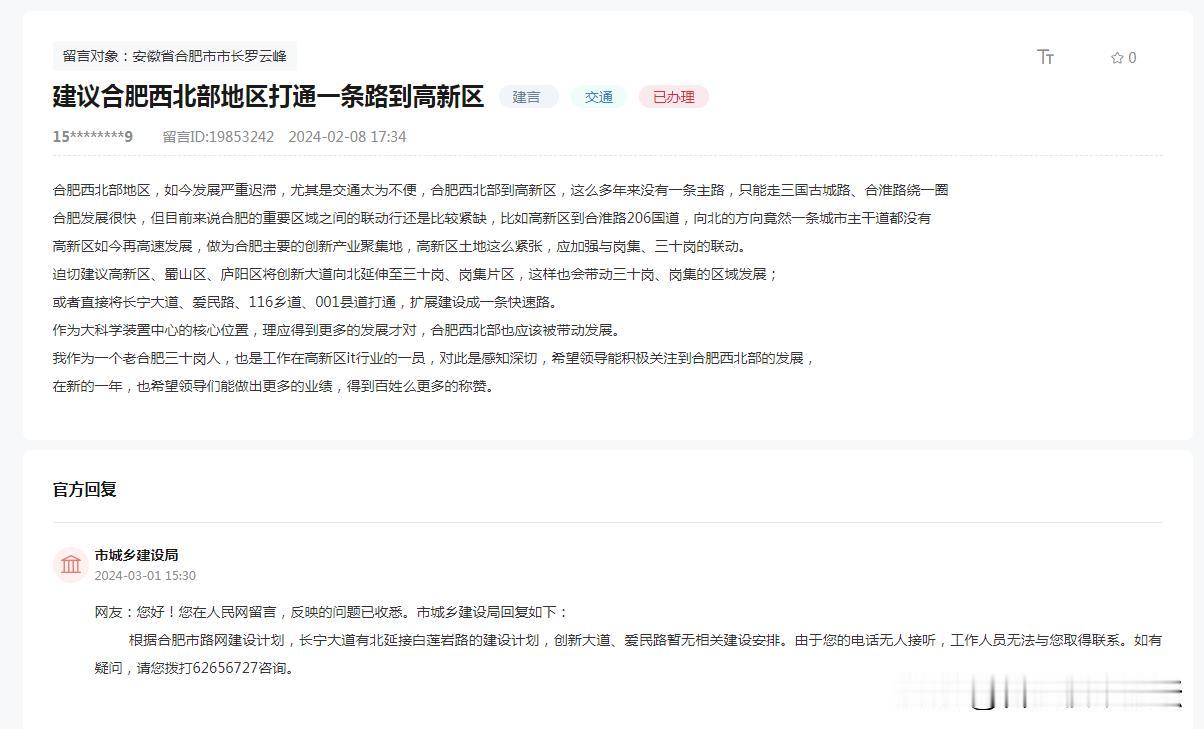Click the line starting 在新的一年
Screen dimensions: 1204x729
(x=273, y=386)
